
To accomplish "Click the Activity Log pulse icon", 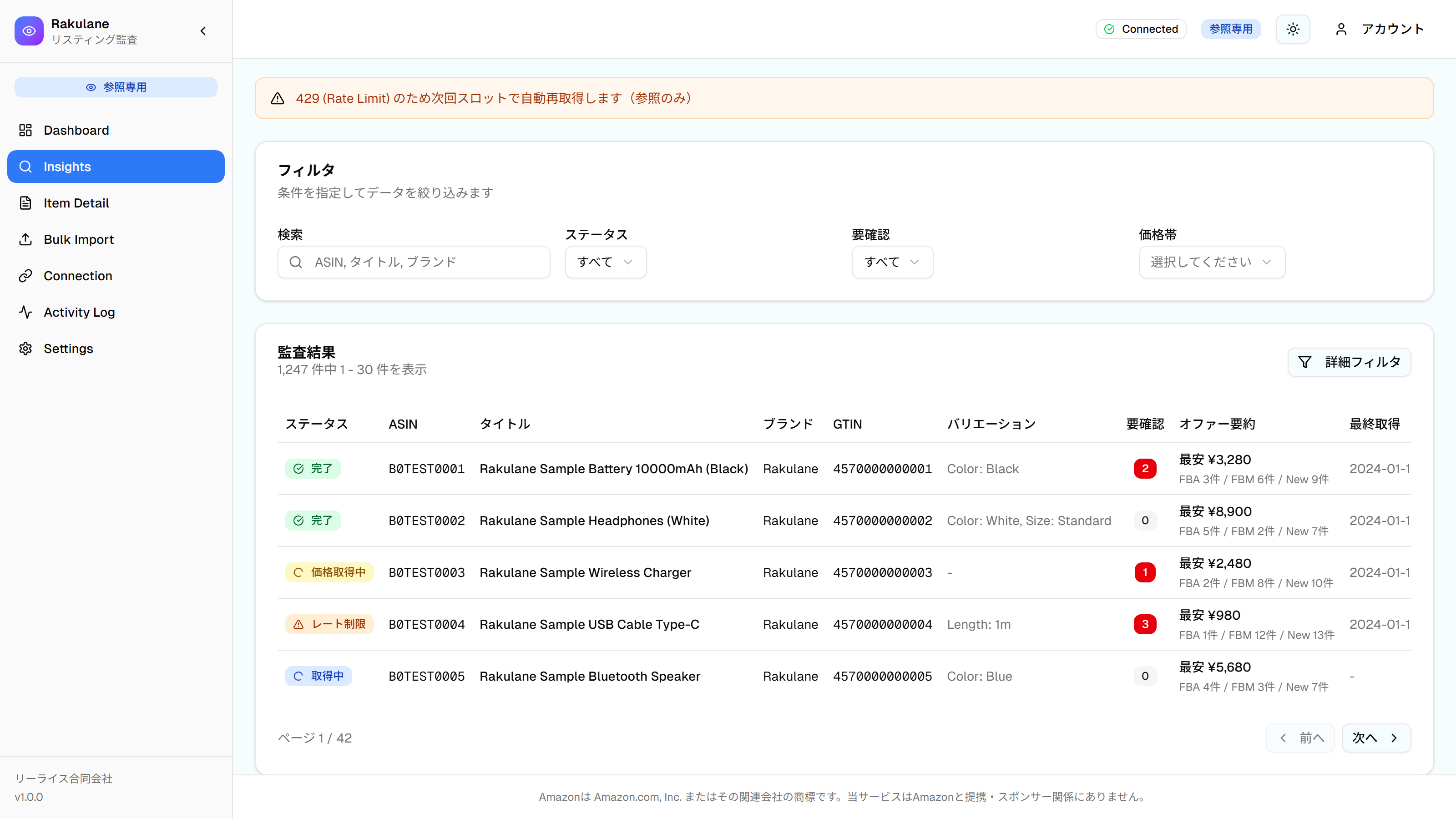I will pos(25,312).
